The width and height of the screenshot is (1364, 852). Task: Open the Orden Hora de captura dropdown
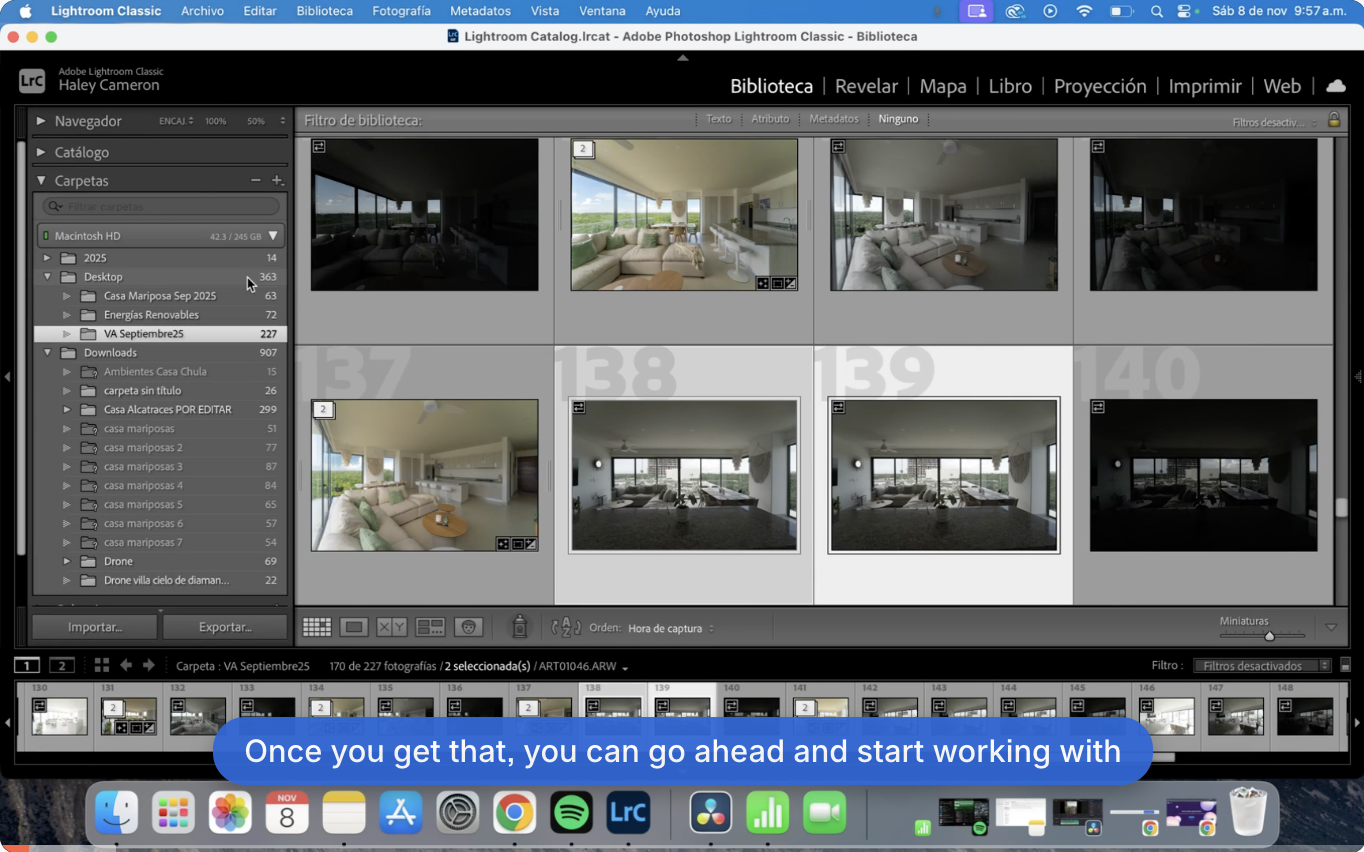(x=670, y=629)
